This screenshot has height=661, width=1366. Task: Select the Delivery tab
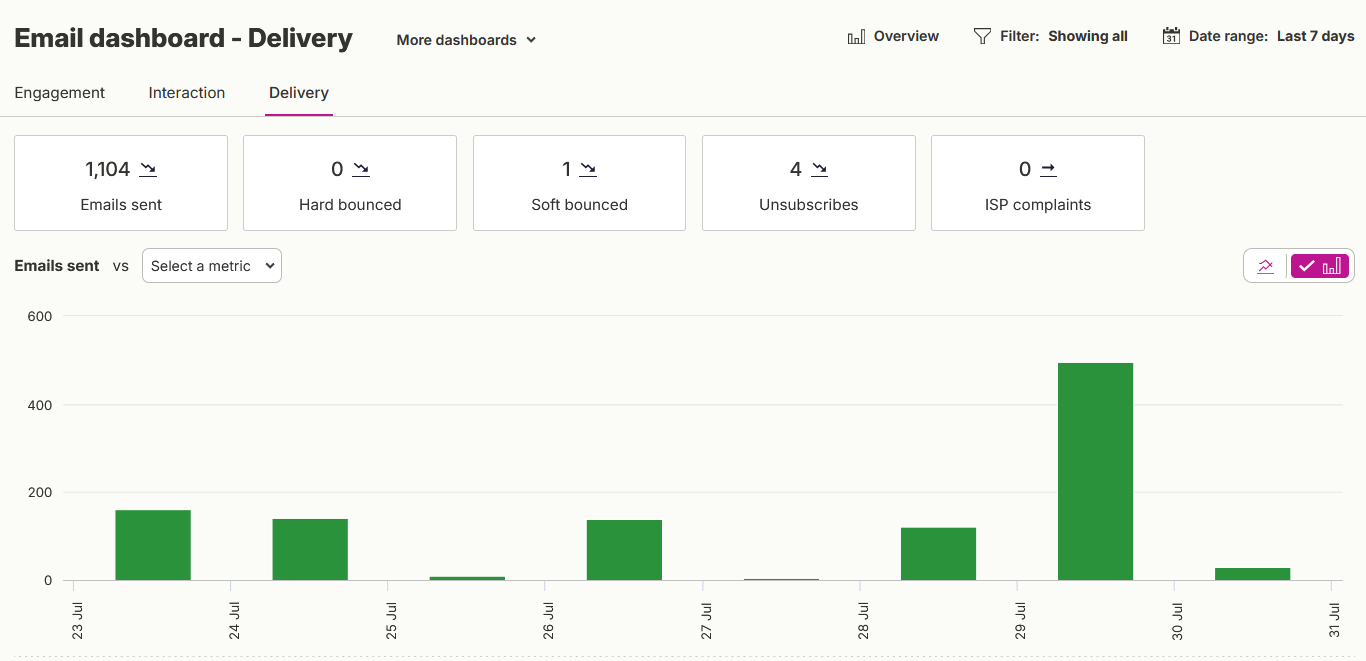[x=299, y=93]
